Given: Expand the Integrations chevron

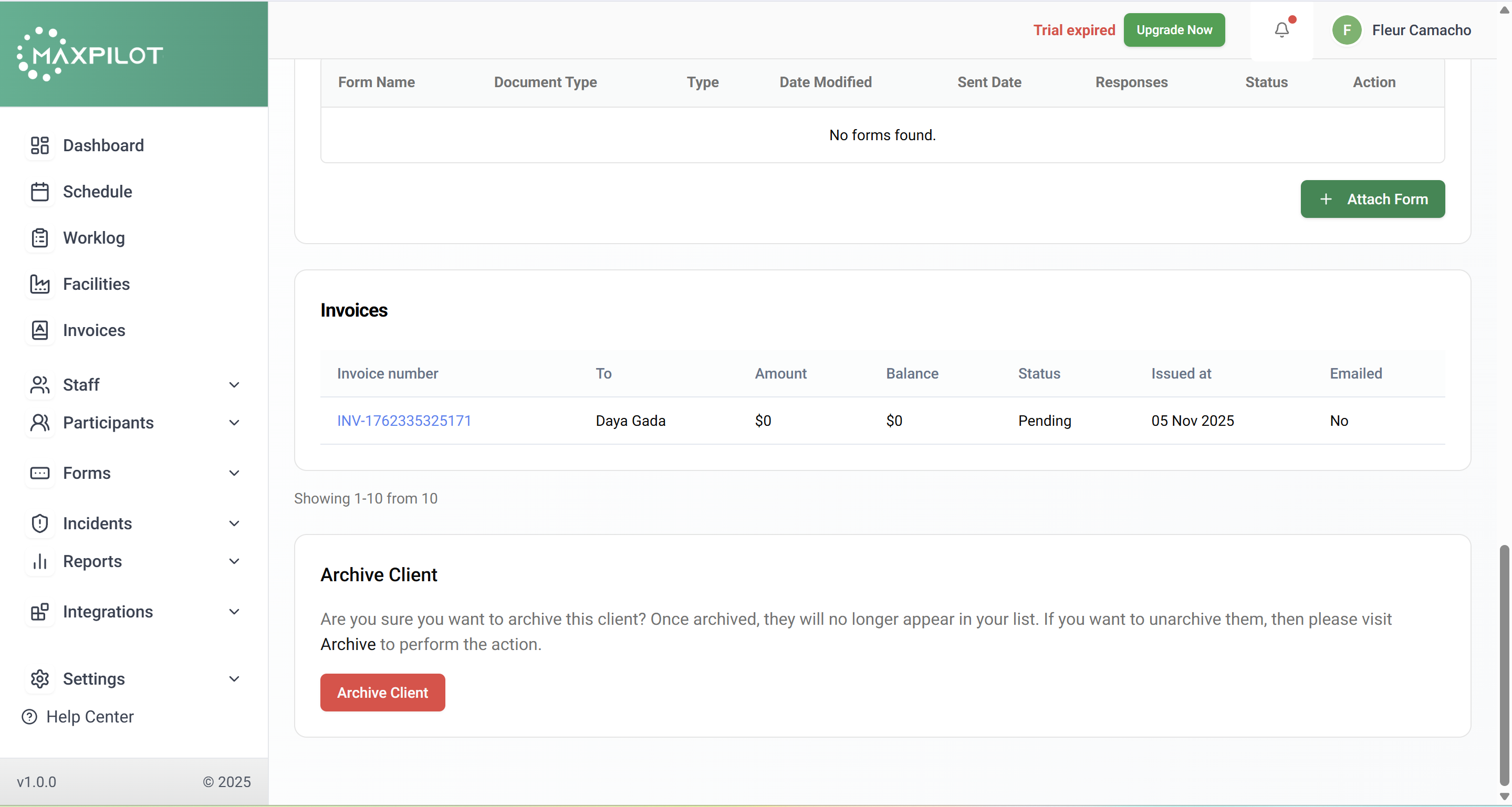Looking at the screenshot, I should point(234,612).
